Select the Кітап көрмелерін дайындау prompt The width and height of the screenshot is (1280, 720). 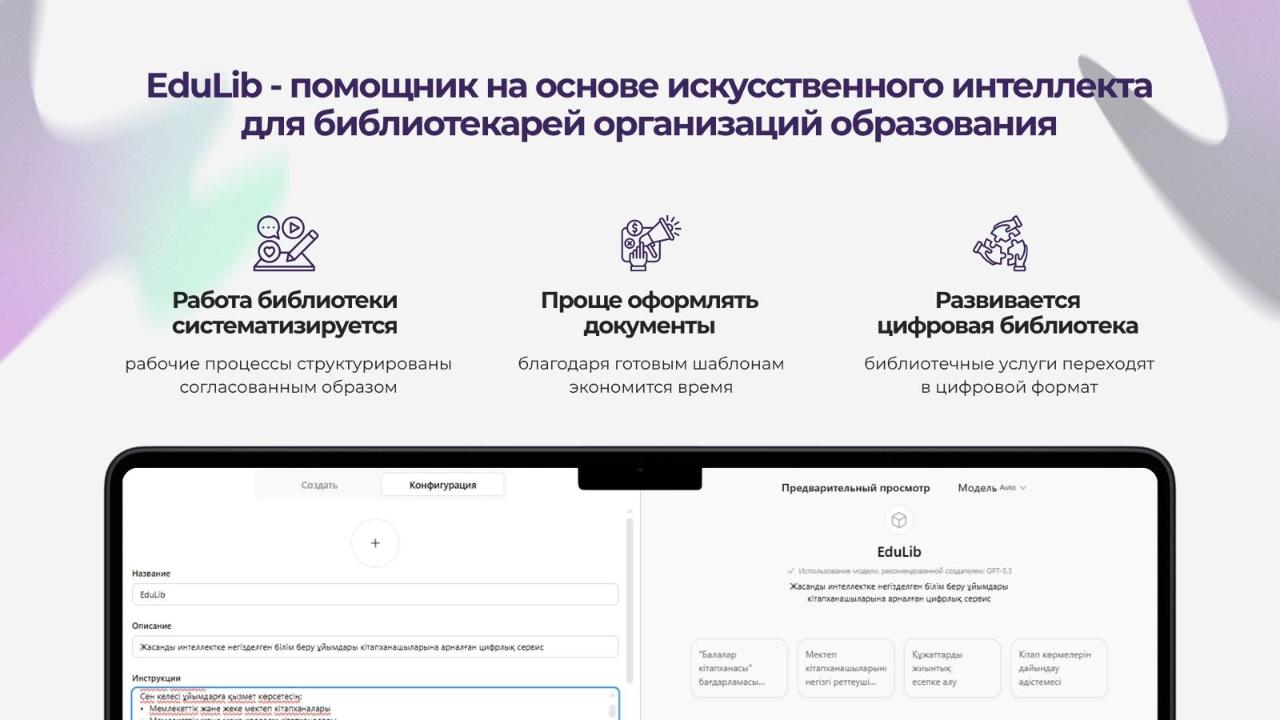pyautogui.click(x=1058, y=668)
